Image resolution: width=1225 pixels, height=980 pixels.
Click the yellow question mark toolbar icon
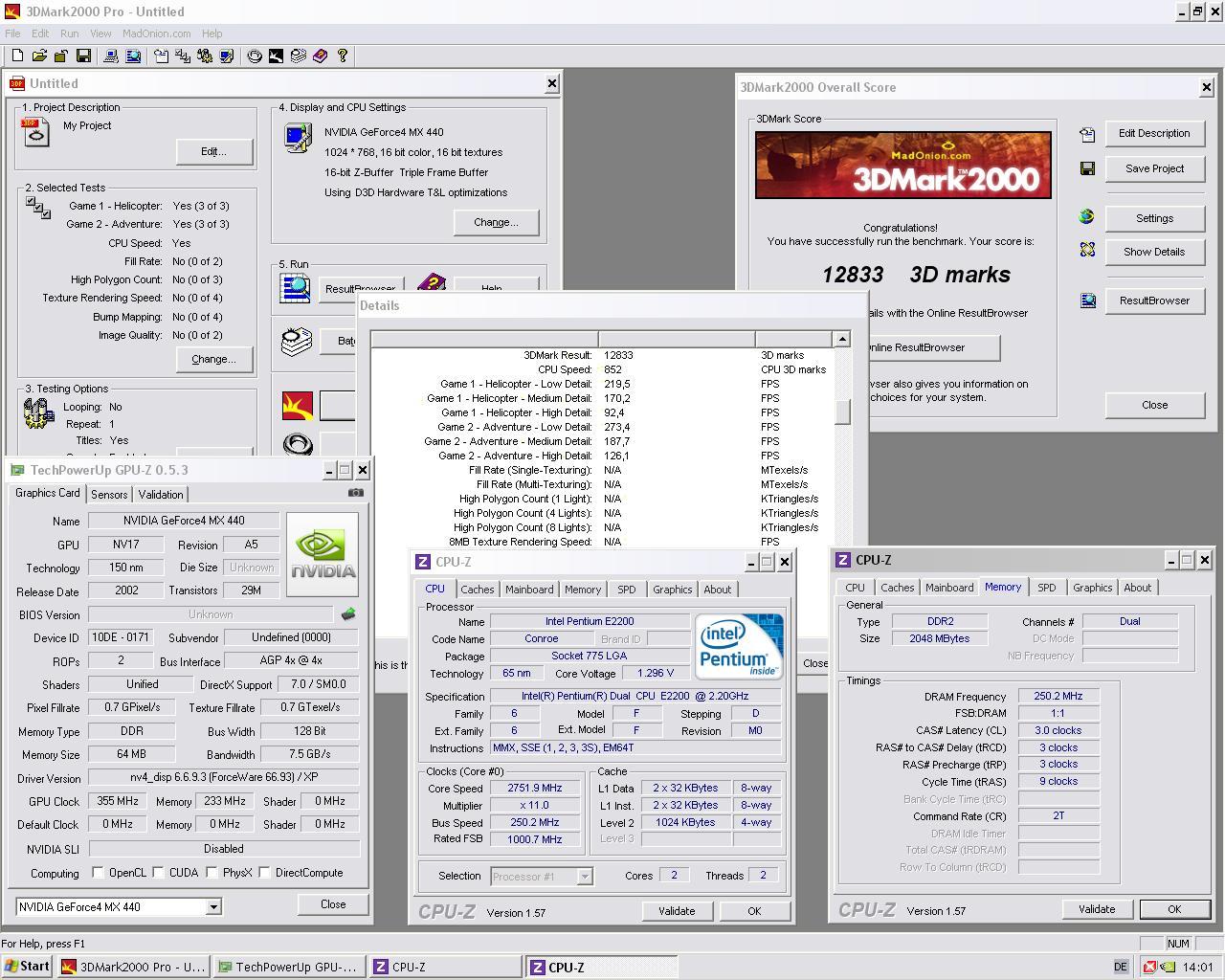click(342, 56)
